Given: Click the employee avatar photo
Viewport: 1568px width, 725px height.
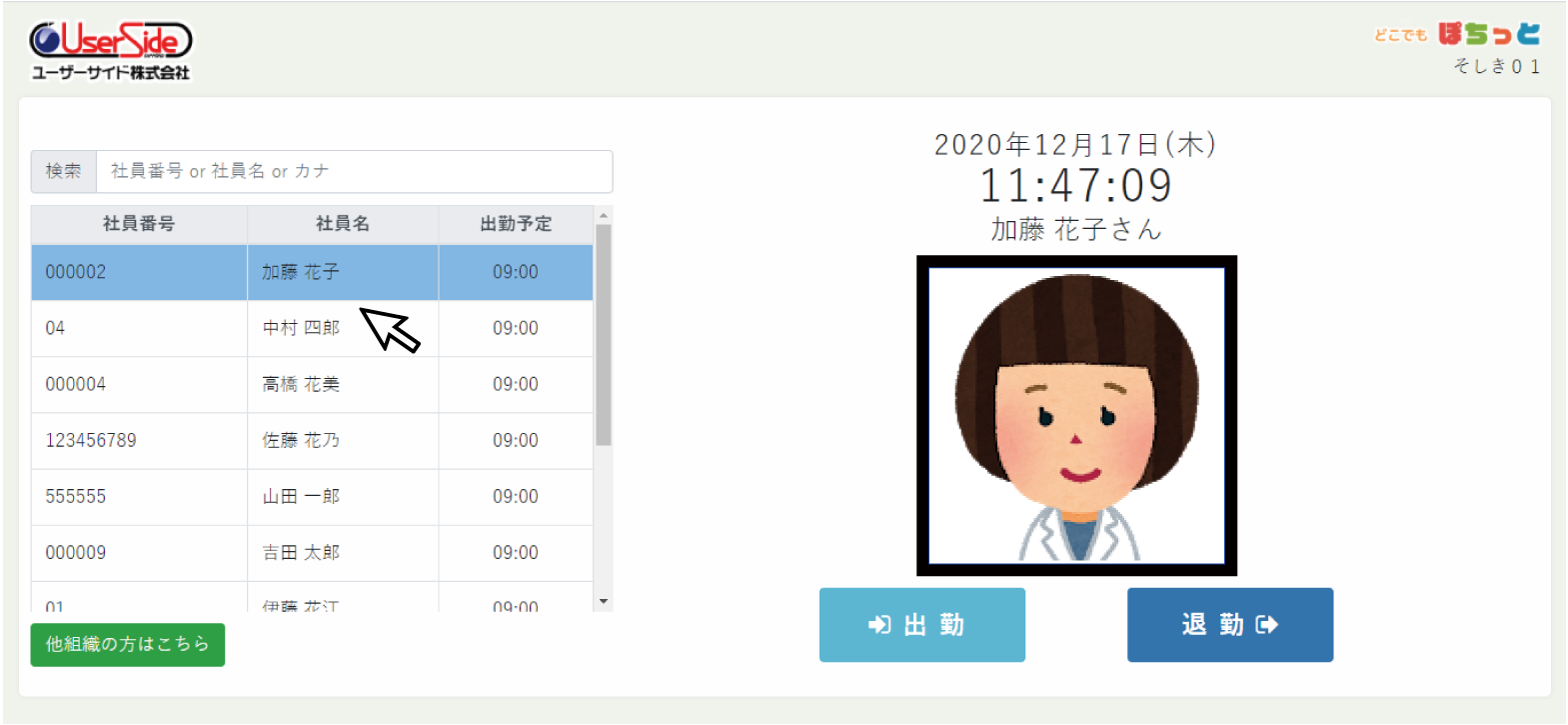Looking at the screenshot, I should [1076, 415].
